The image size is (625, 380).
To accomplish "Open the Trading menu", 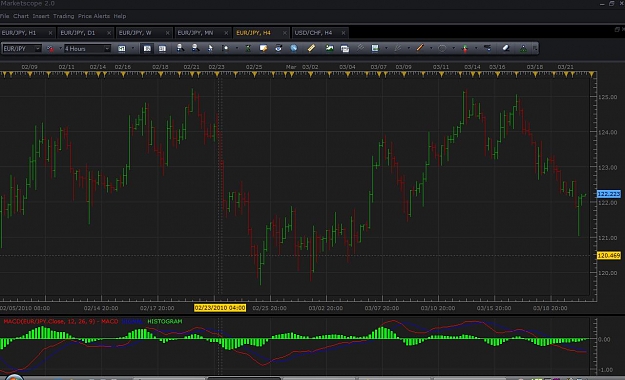I will 63,16.
